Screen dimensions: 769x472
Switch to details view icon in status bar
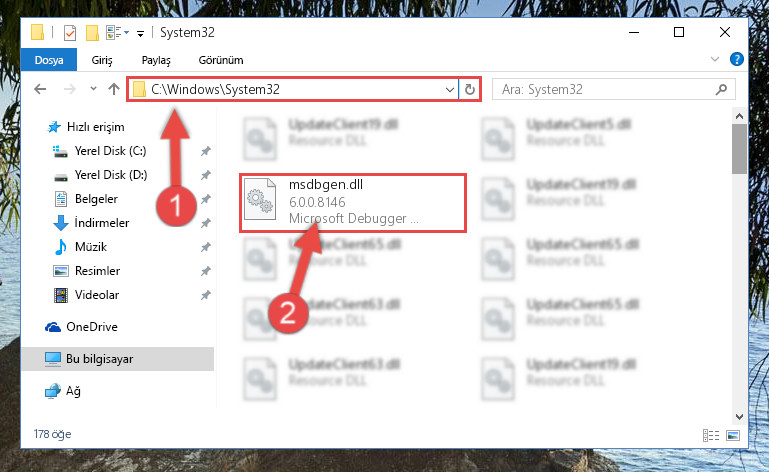[711, 435]
